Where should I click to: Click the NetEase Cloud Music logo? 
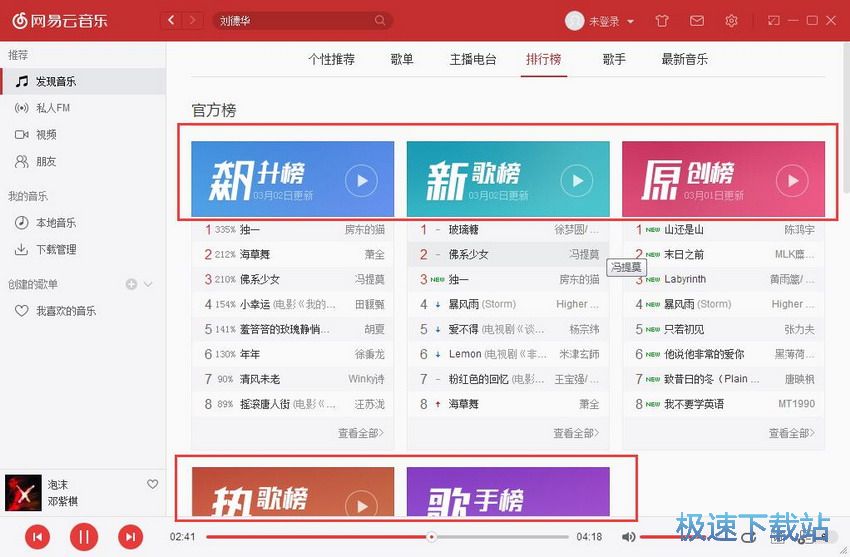point(60,21)
